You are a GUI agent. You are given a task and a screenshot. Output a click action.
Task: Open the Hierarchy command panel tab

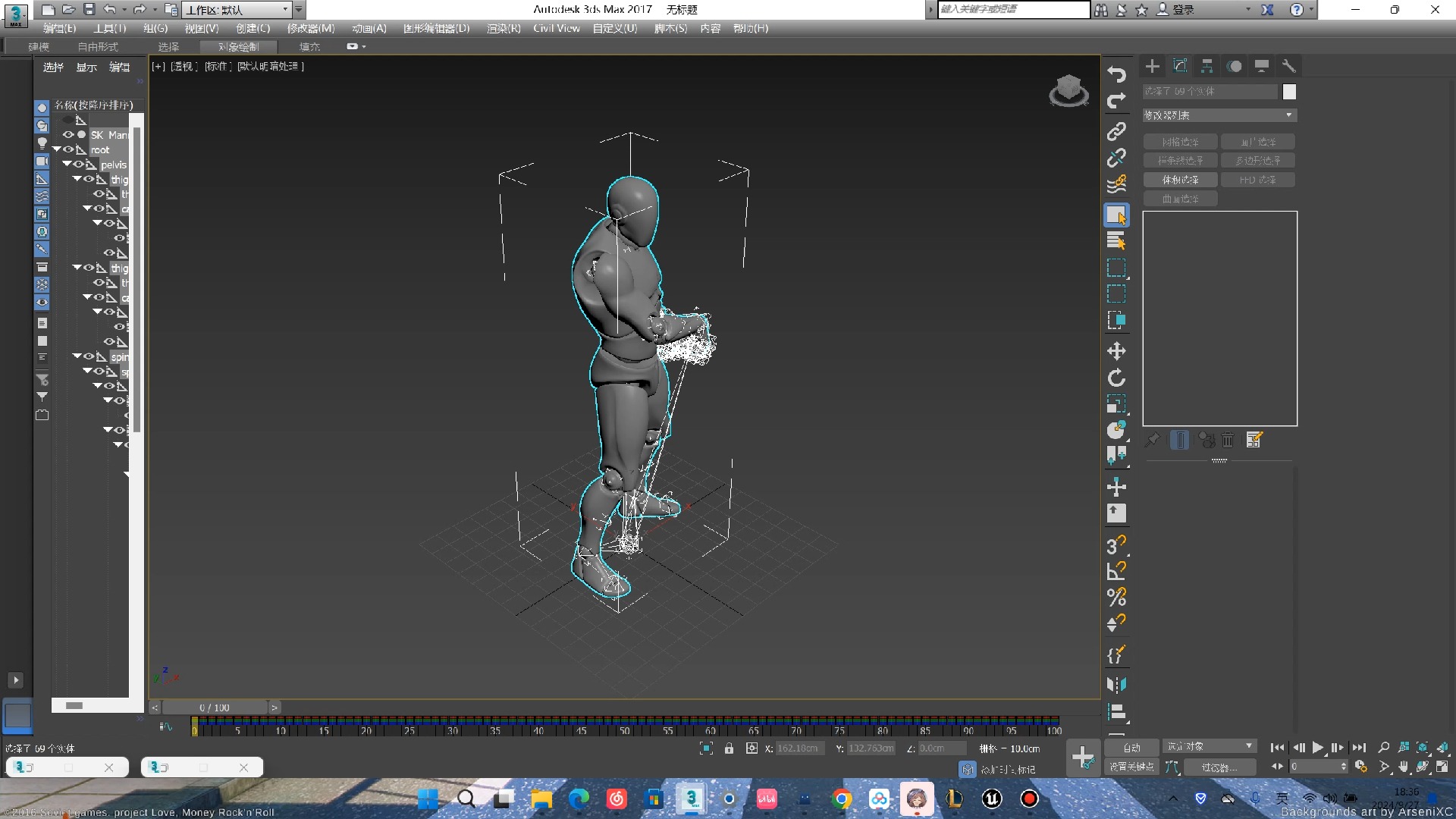[1207, 66]
